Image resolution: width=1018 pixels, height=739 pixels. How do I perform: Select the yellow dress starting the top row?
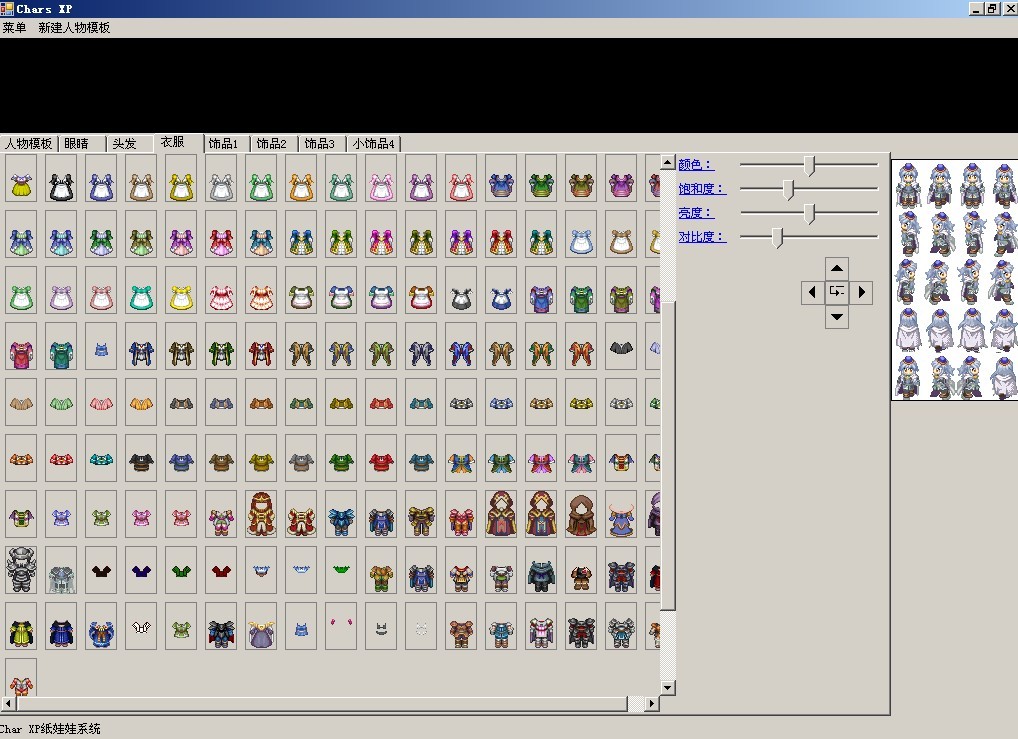pos(21,178)
